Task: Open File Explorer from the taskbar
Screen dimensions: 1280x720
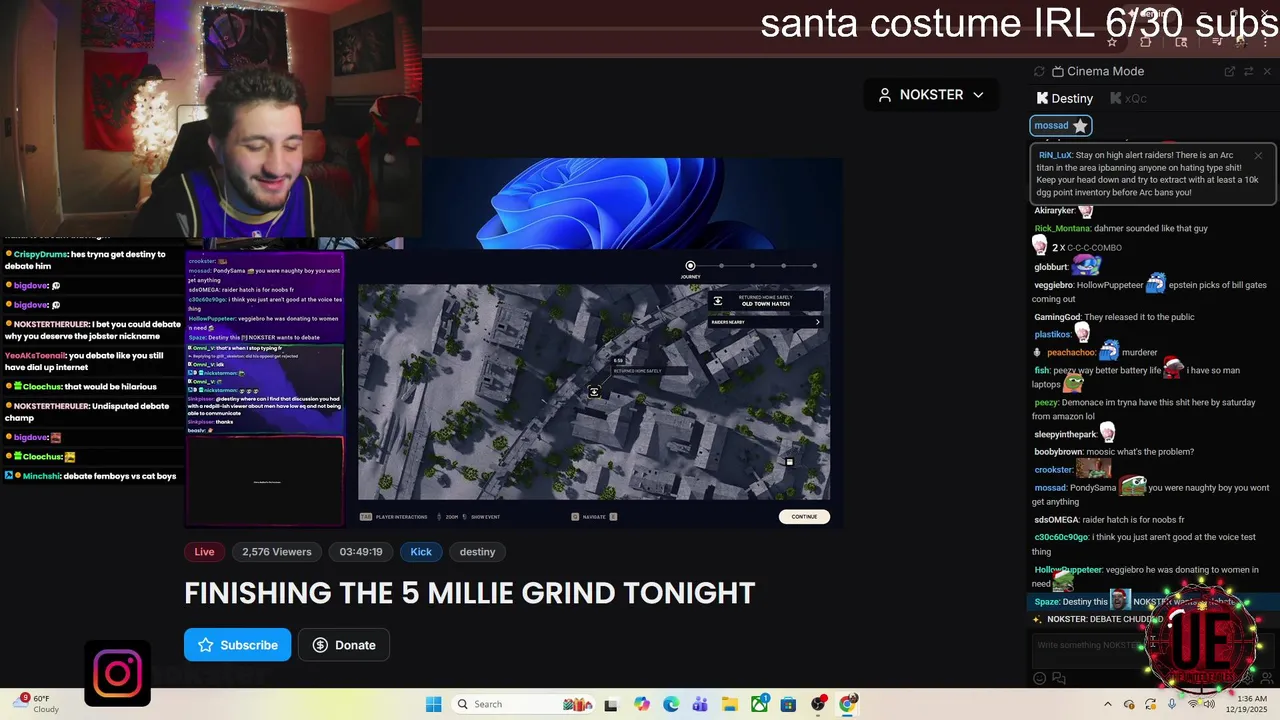Action: point(730,704)
